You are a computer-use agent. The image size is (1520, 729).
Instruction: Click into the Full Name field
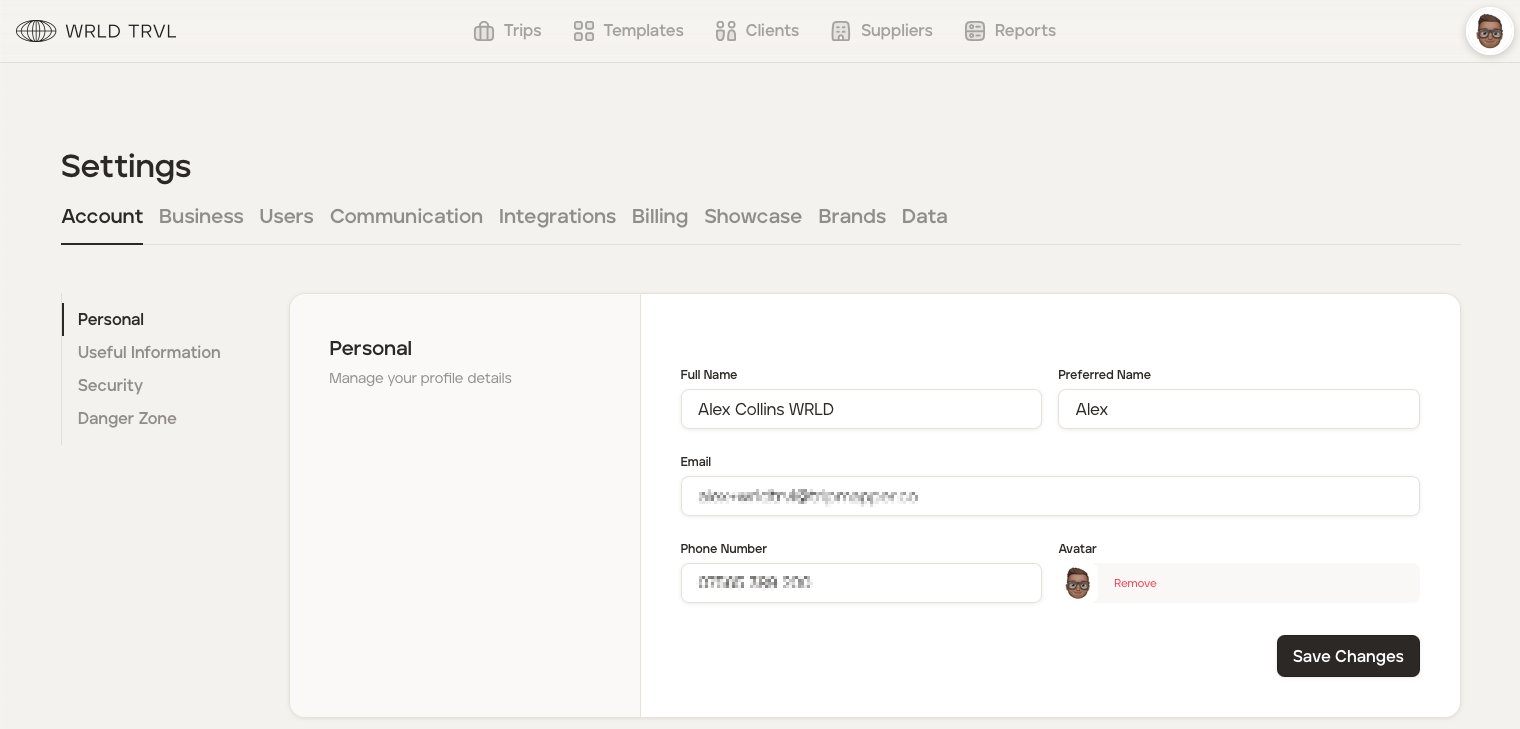click(x=861, y=409)
